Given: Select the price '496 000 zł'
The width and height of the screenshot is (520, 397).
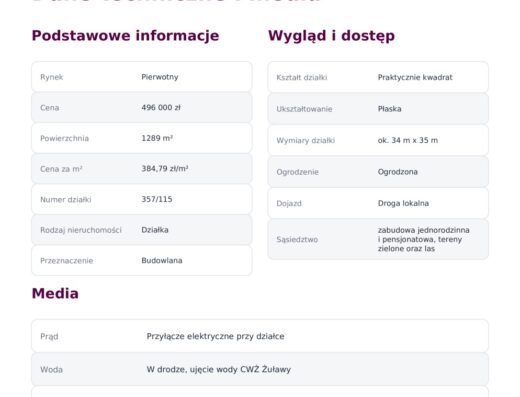Looking at the screenshot, I should [161, 108].
